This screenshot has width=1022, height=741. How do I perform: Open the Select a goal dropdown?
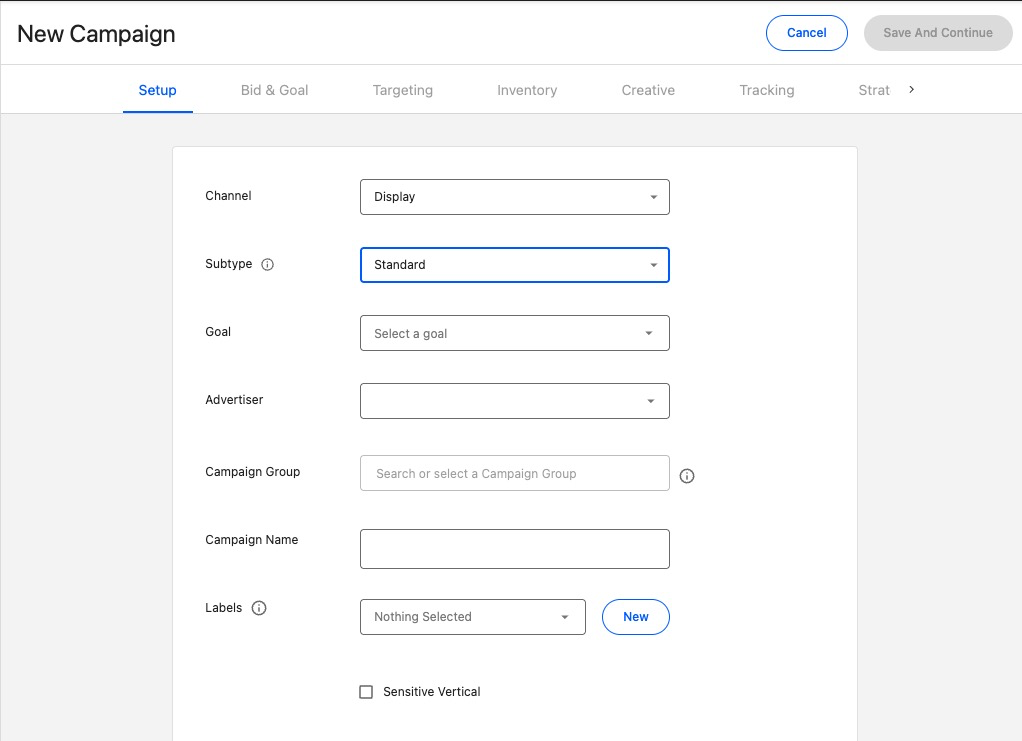click(x=514, y=333)
